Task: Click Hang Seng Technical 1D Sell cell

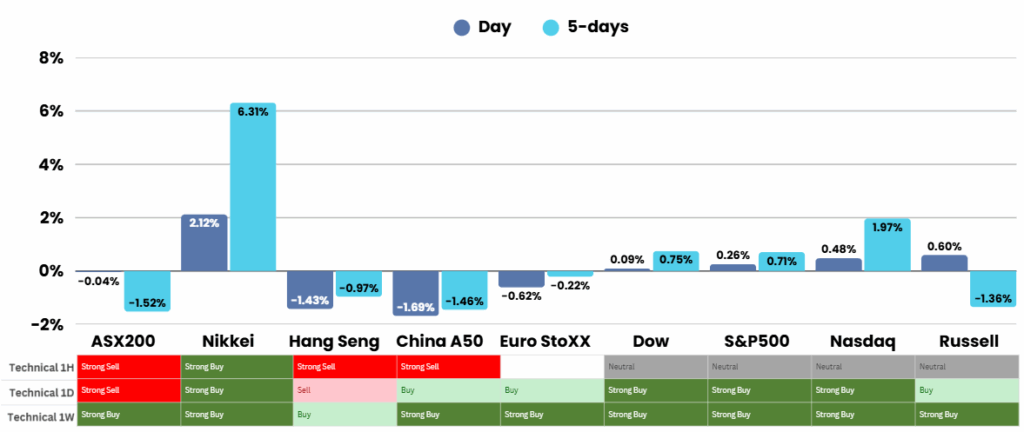Action: [340, 390]
